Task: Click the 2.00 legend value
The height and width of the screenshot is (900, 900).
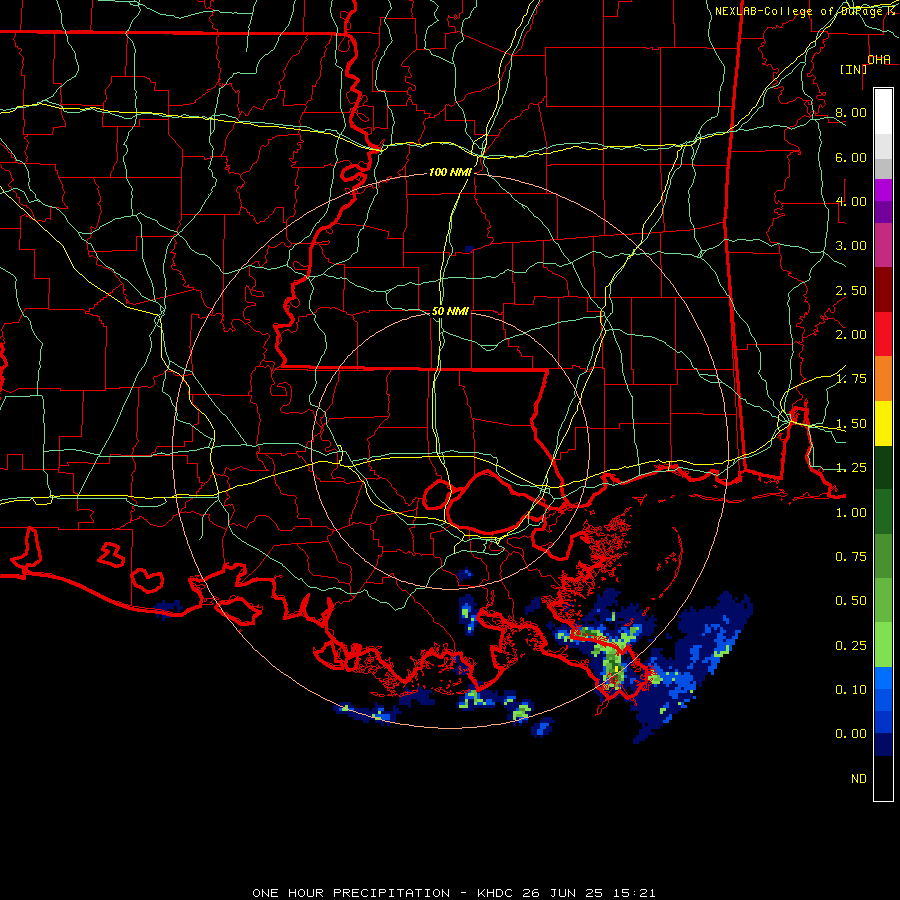Action: point(851,335)
